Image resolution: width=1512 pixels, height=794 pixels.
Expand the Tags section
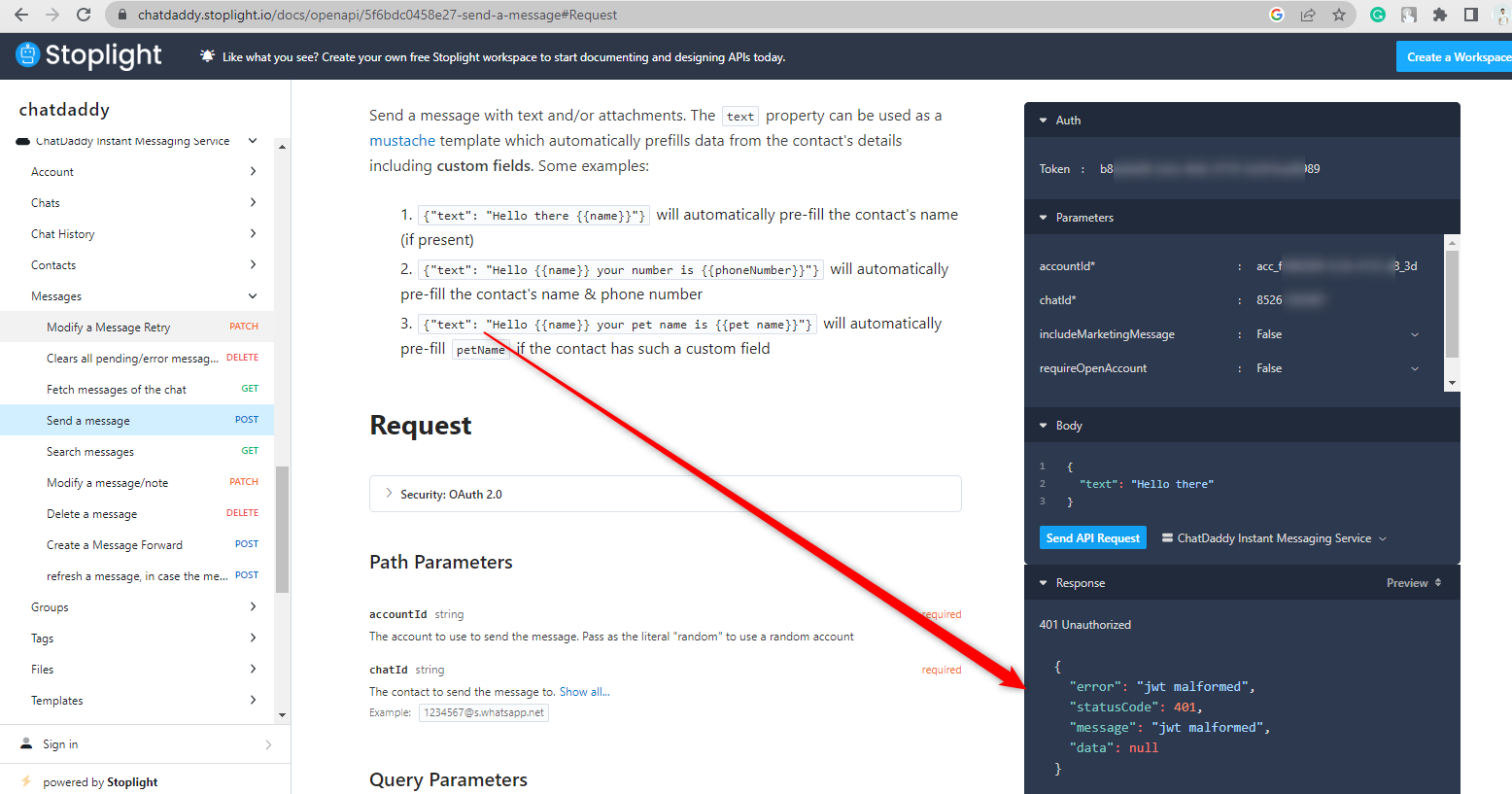click(137, 639)
